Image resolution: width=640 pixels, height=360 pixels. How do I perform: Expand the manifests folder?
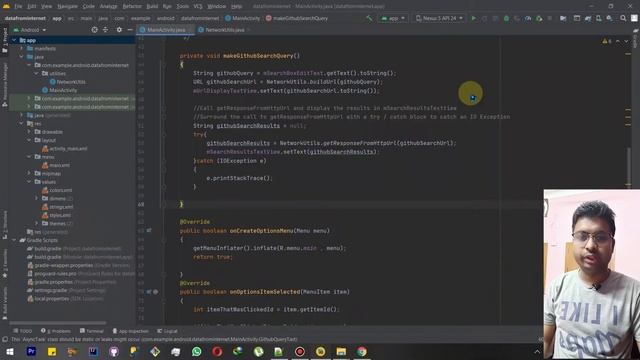(22, 49)
